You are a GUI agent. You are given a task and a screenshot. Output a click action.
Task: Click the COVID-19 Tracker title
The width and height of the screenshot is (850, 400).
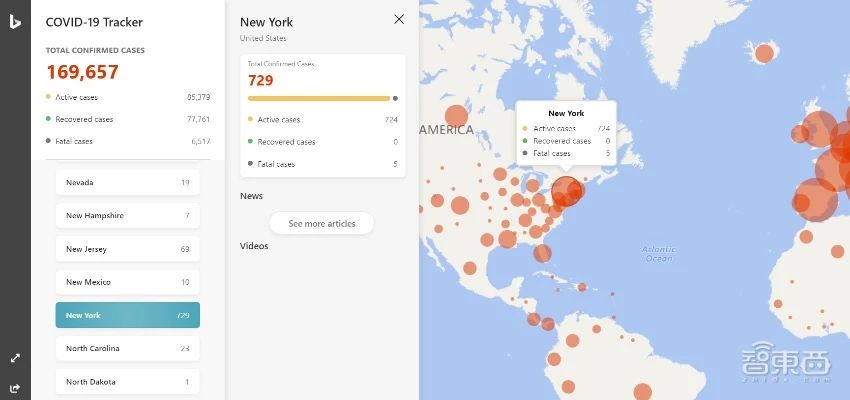(x=94, y=22)
